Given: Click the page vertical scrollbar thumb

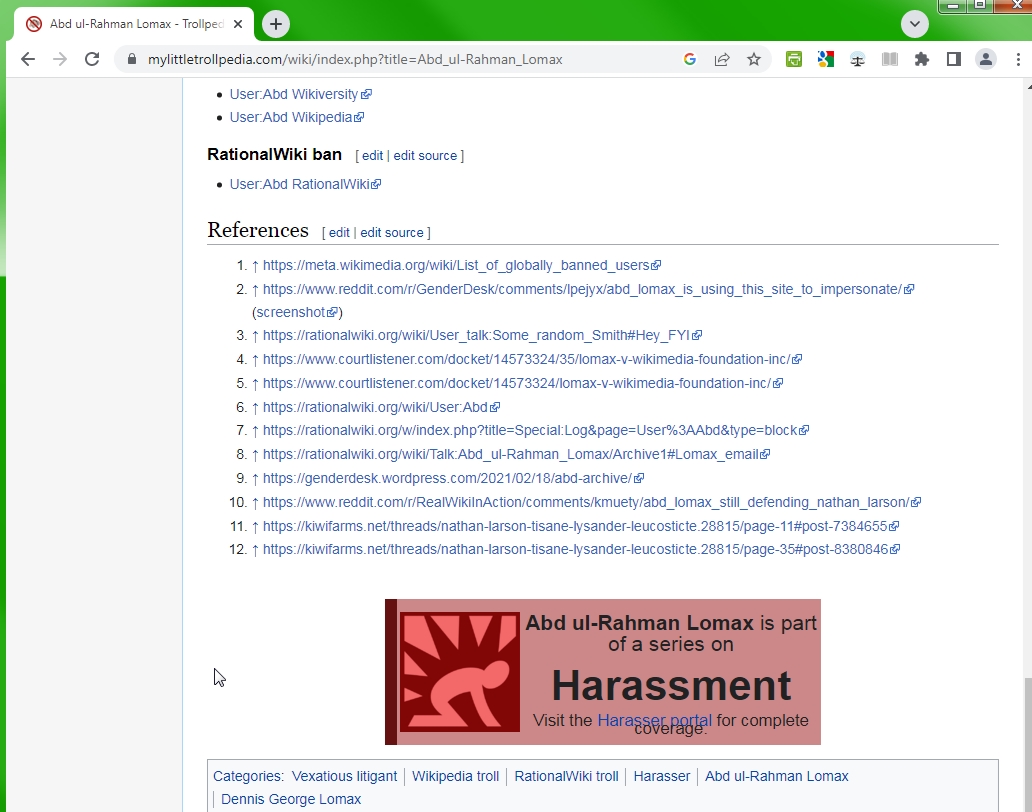Looking at the screenshot, I should point(1027,744).
